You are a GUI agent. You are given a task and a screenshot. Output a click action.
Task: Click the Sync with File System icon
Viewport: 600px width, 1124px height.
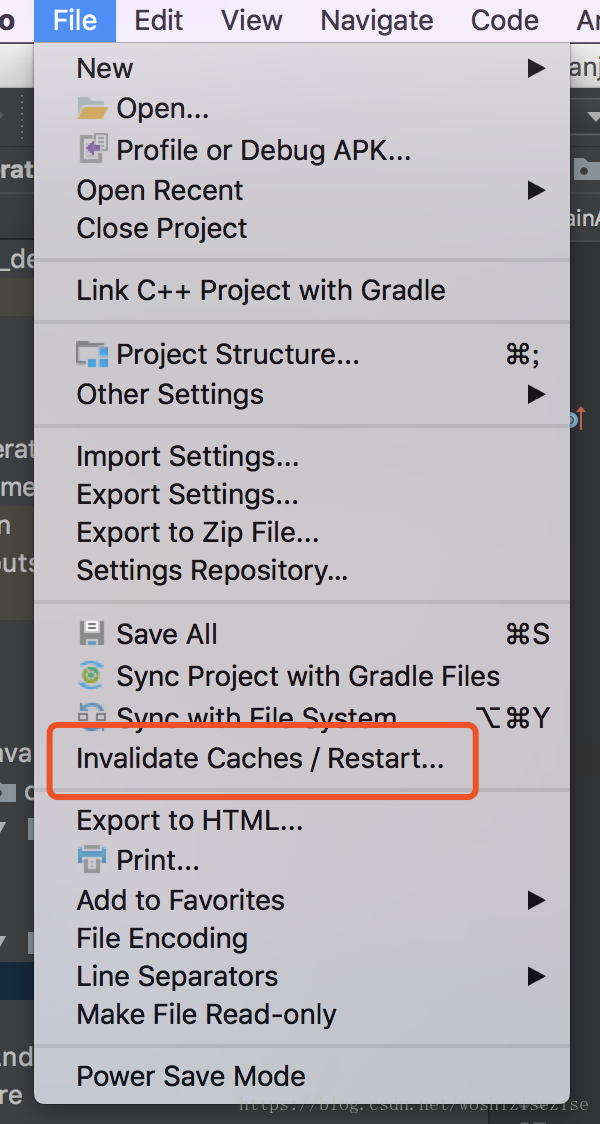[x=92, y=715]
